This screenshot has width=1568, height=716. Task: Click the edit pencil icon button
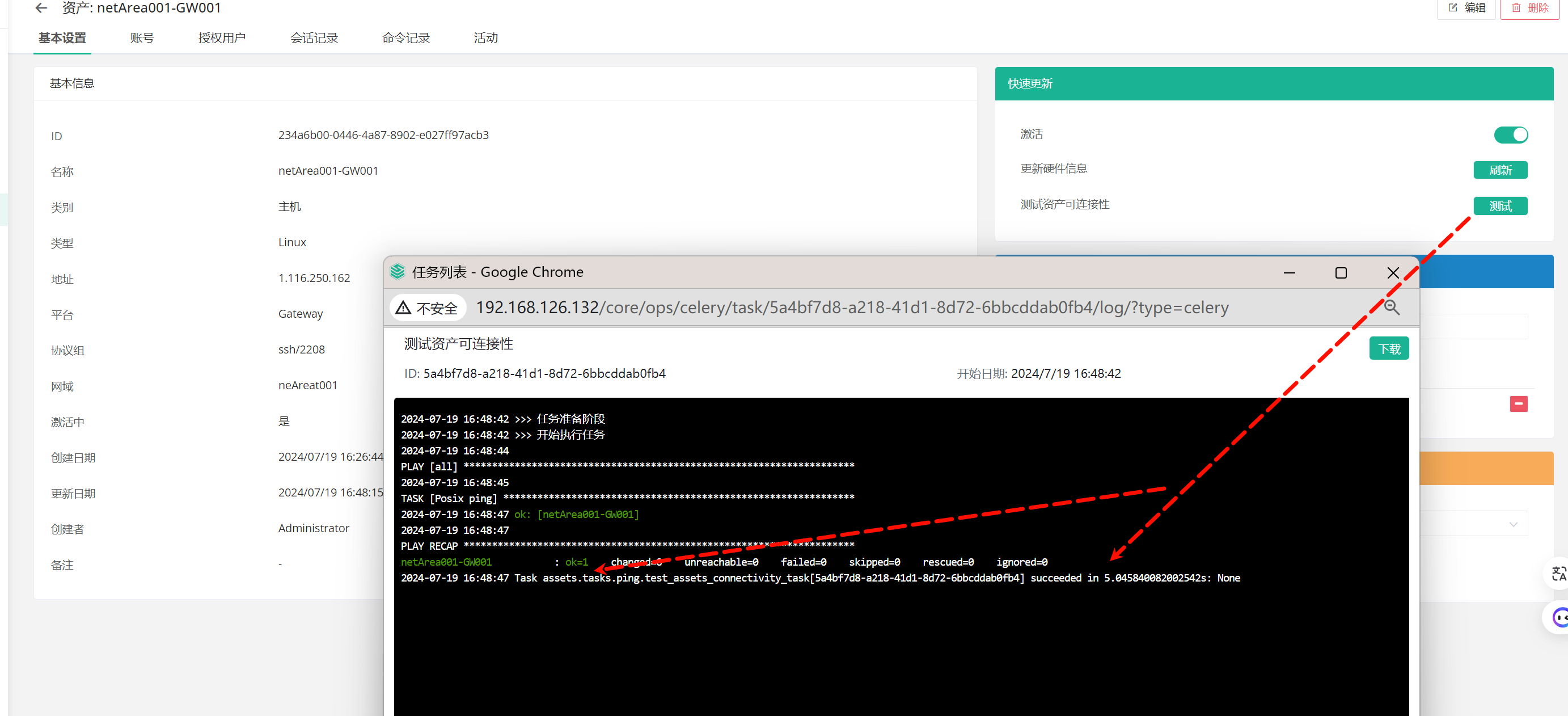[x=1466, y=8]
